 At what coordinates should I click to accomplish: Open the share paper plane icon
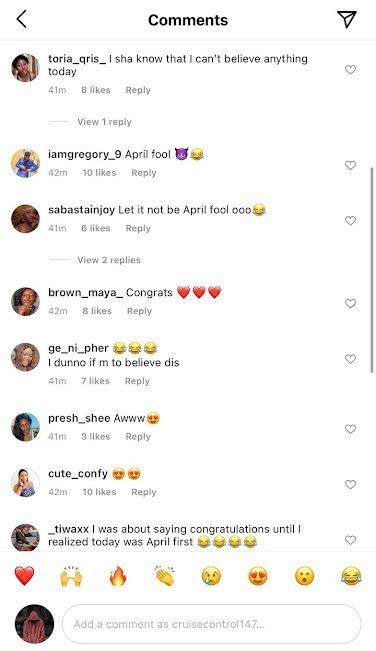coord(347,19)
